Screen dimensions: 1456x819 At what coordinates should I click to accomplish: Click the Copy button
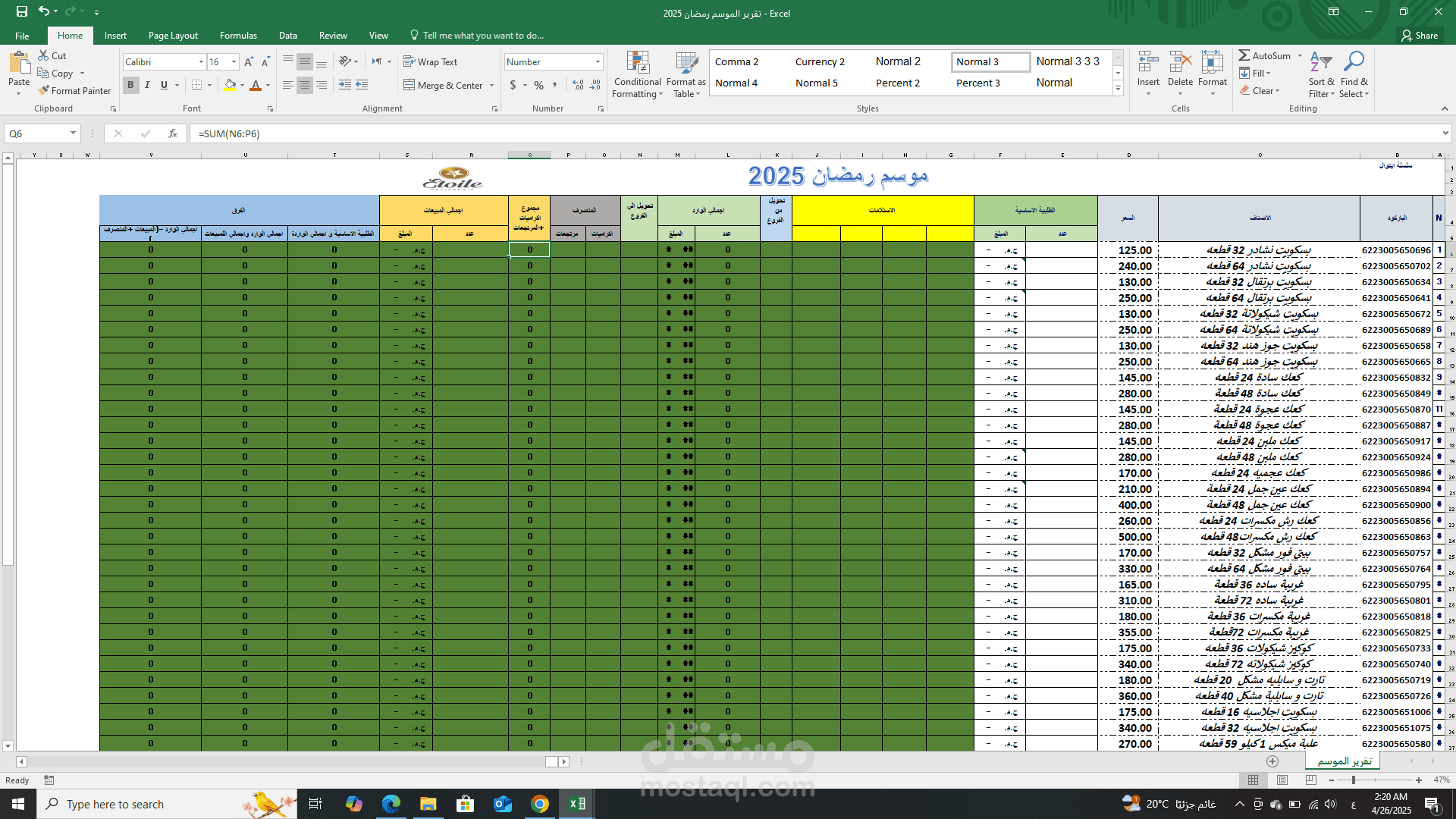click(56, 74)
